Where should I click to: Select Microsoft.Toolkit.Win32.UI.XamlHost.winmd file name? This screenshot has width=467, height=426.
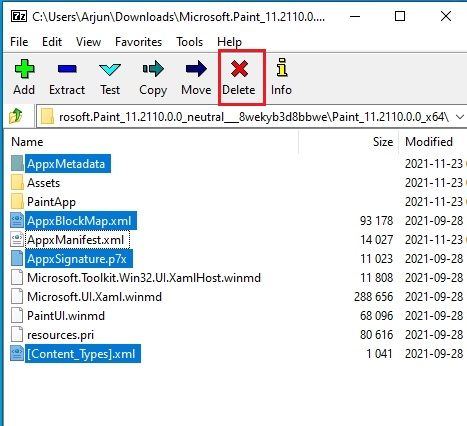click(144, 278)
